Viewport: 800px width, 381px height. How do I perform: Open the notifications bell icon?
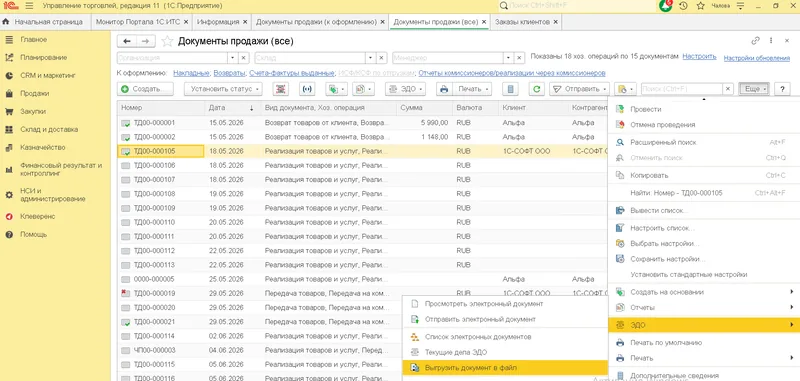coord(666,6)
